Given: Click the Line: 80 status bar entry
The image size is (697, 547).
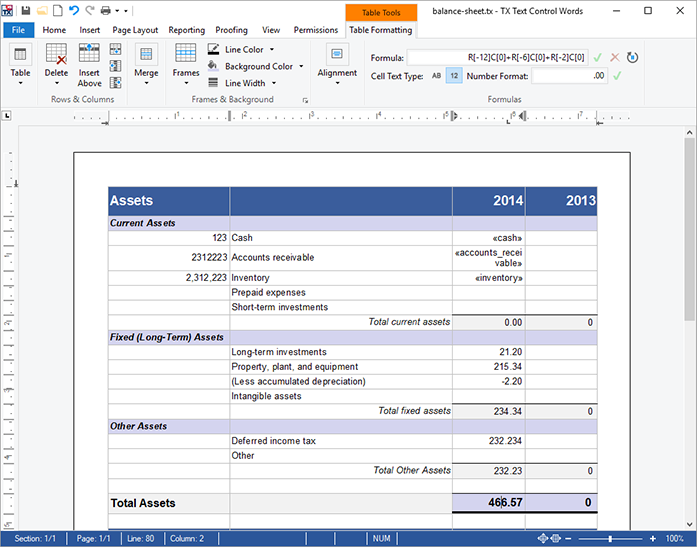Looking at the screenshot, I should pyautogui.click(x=140, y=539).
